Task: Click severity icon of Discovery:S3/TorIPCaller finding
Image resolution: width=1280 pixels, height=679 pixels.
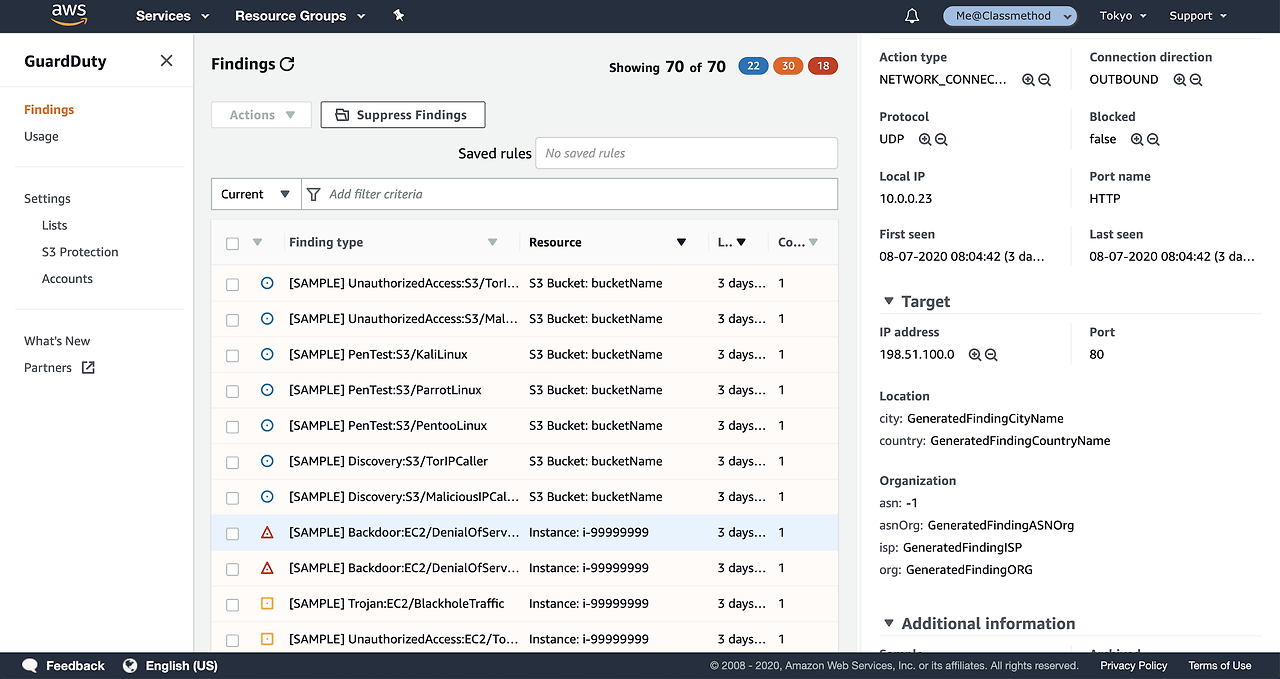Action: pyautogui.click(x=267, y=462)
